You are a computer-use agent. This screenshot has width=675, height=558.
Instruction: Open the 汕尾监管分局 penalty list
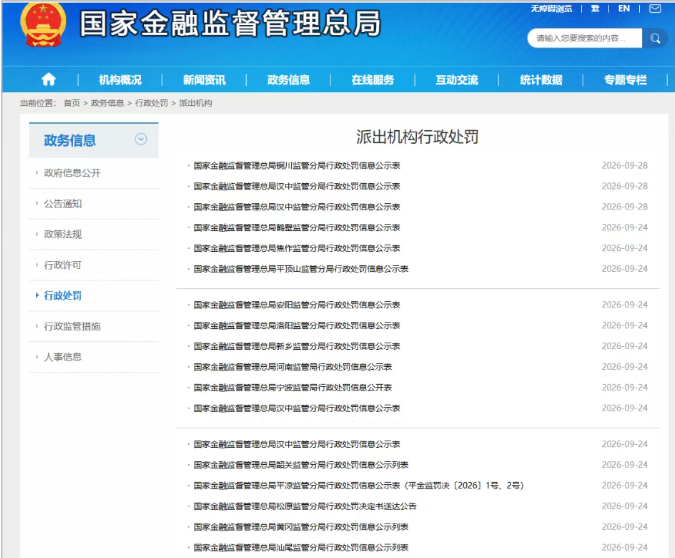[x=301, y=548]
